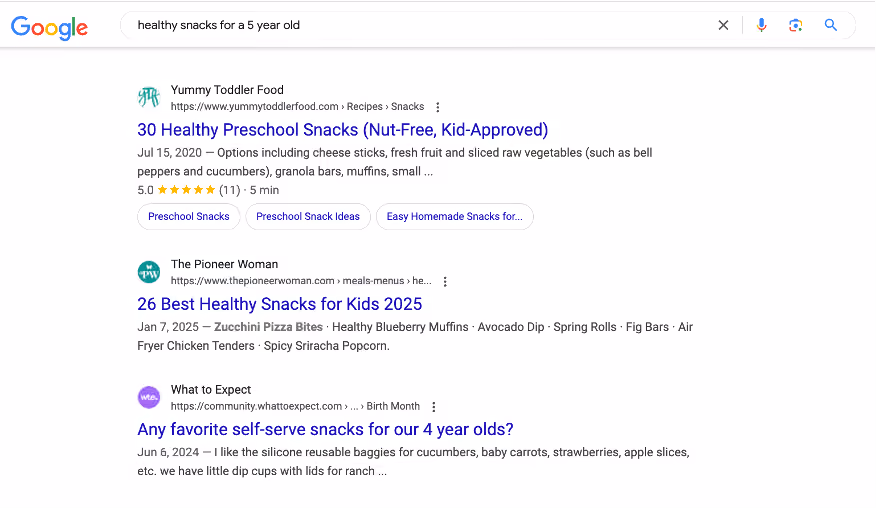Open Any favorite self-serve snacks link
This screenshot has height=508, width=876.
pos(325,429)
